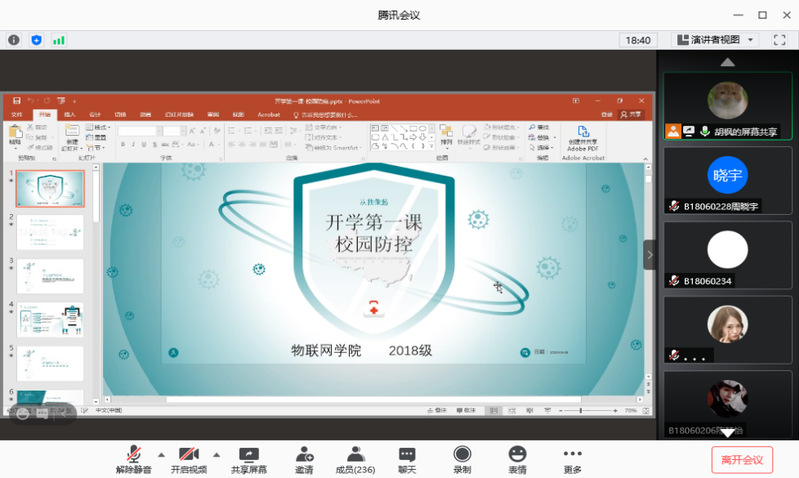Expand audio options arrow beside 解除静音
The image size is (799, 478).
point(161,454)
